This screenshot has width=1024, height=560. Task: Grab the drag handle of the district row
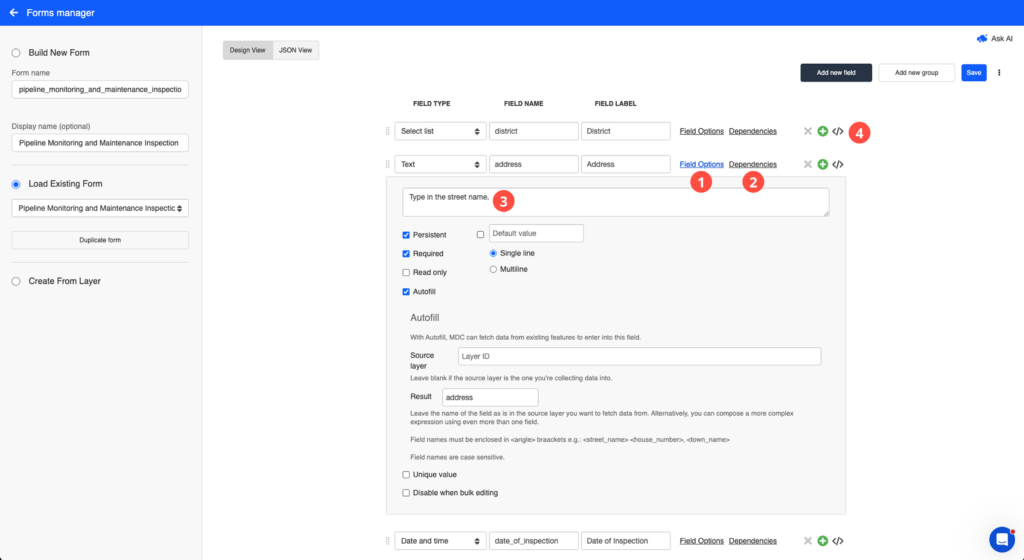(x=387, y=131)
